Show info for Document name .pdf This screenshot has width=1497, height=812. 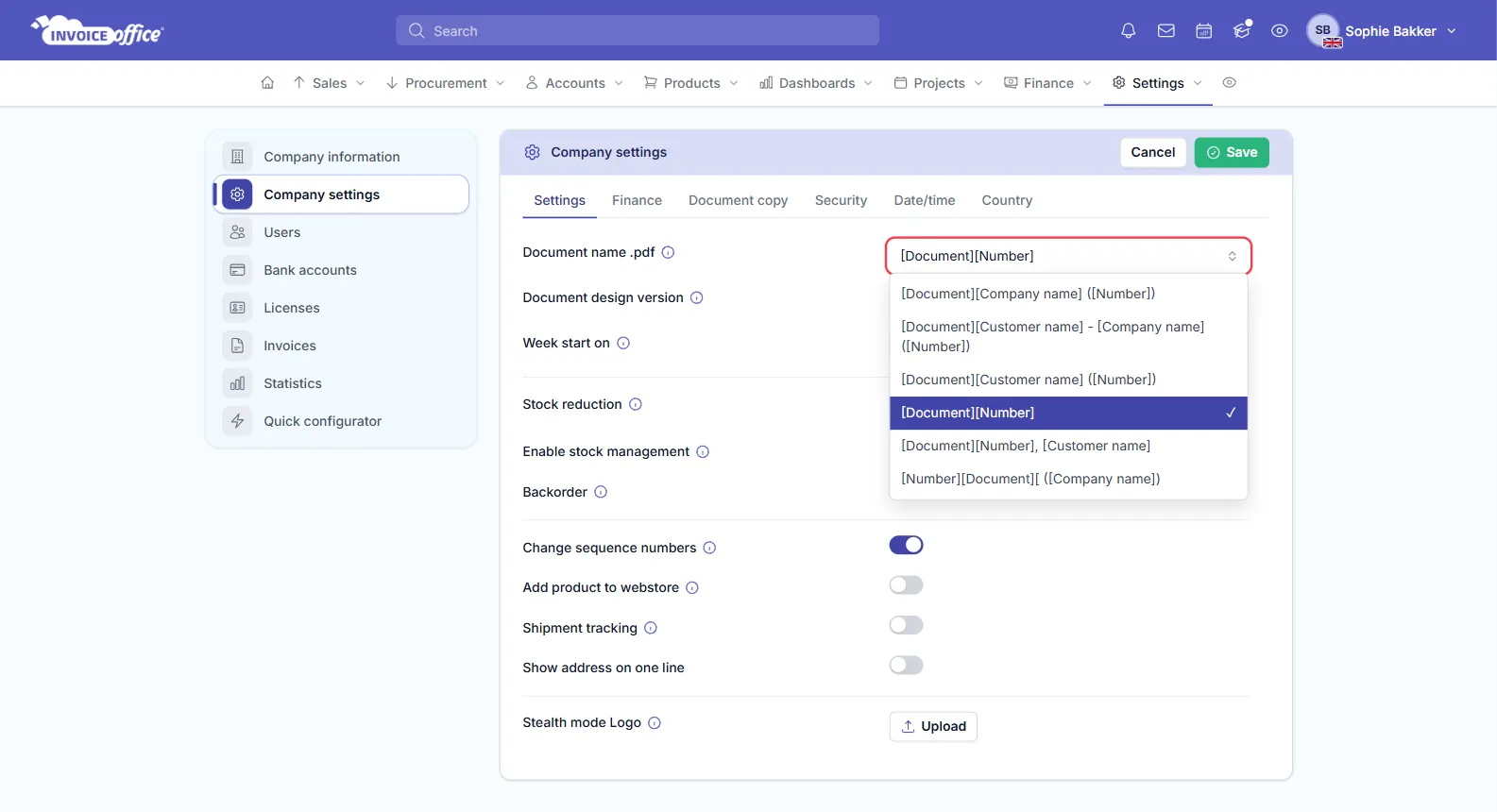668,252
